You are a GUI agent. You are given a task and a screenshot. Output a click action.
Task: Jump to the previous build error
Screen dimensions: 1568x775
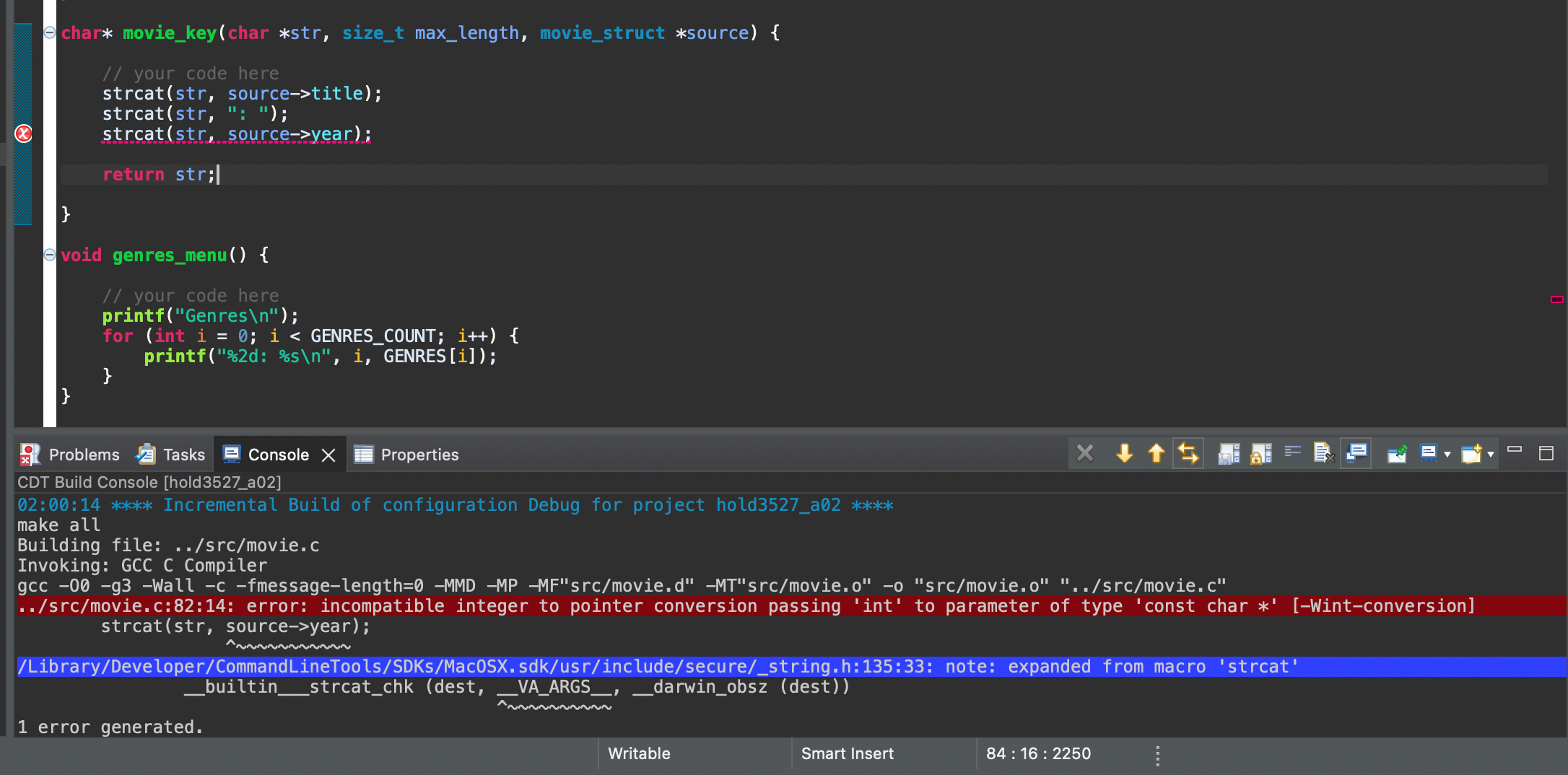pos(1156,453)
